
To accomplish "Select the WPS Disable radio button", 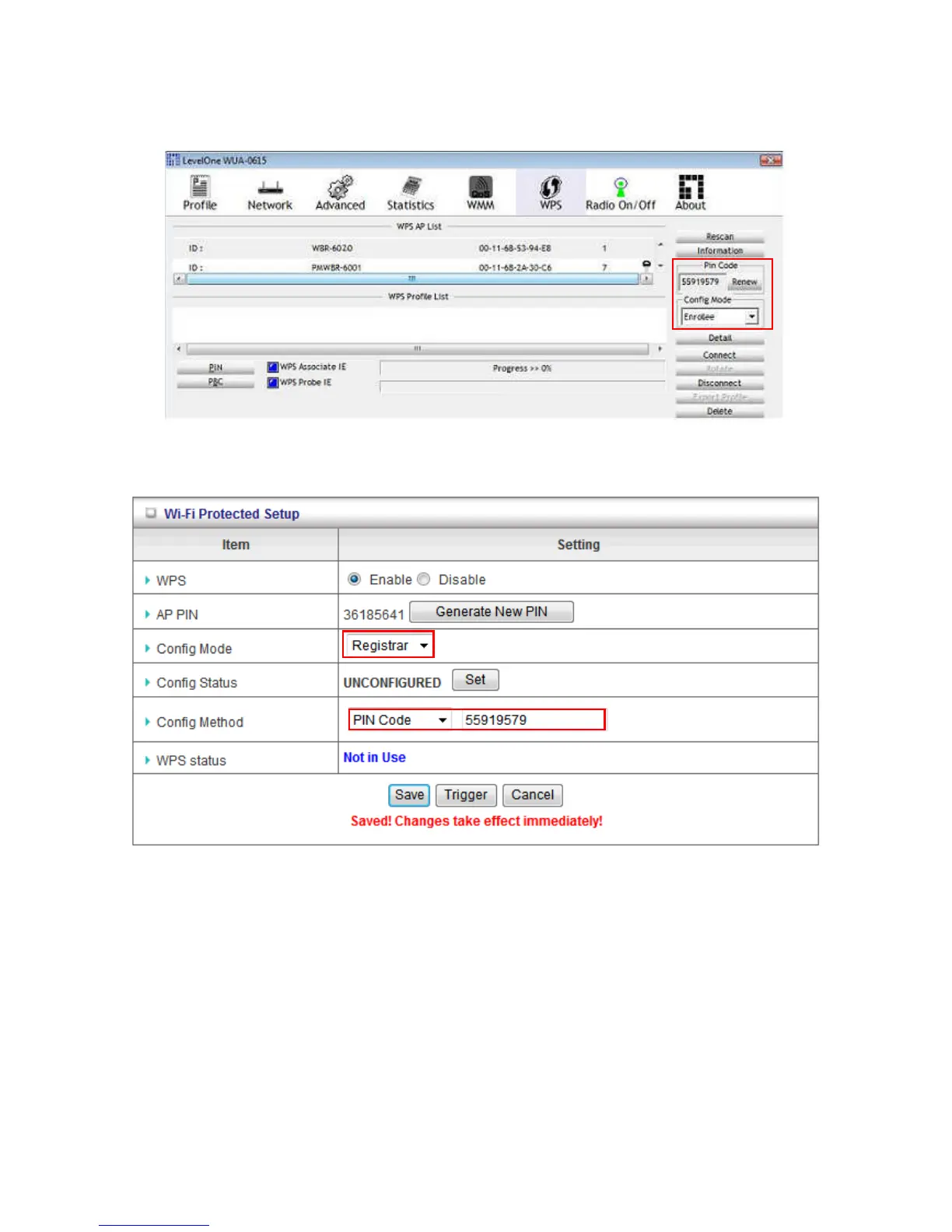I will coord(423,579).
